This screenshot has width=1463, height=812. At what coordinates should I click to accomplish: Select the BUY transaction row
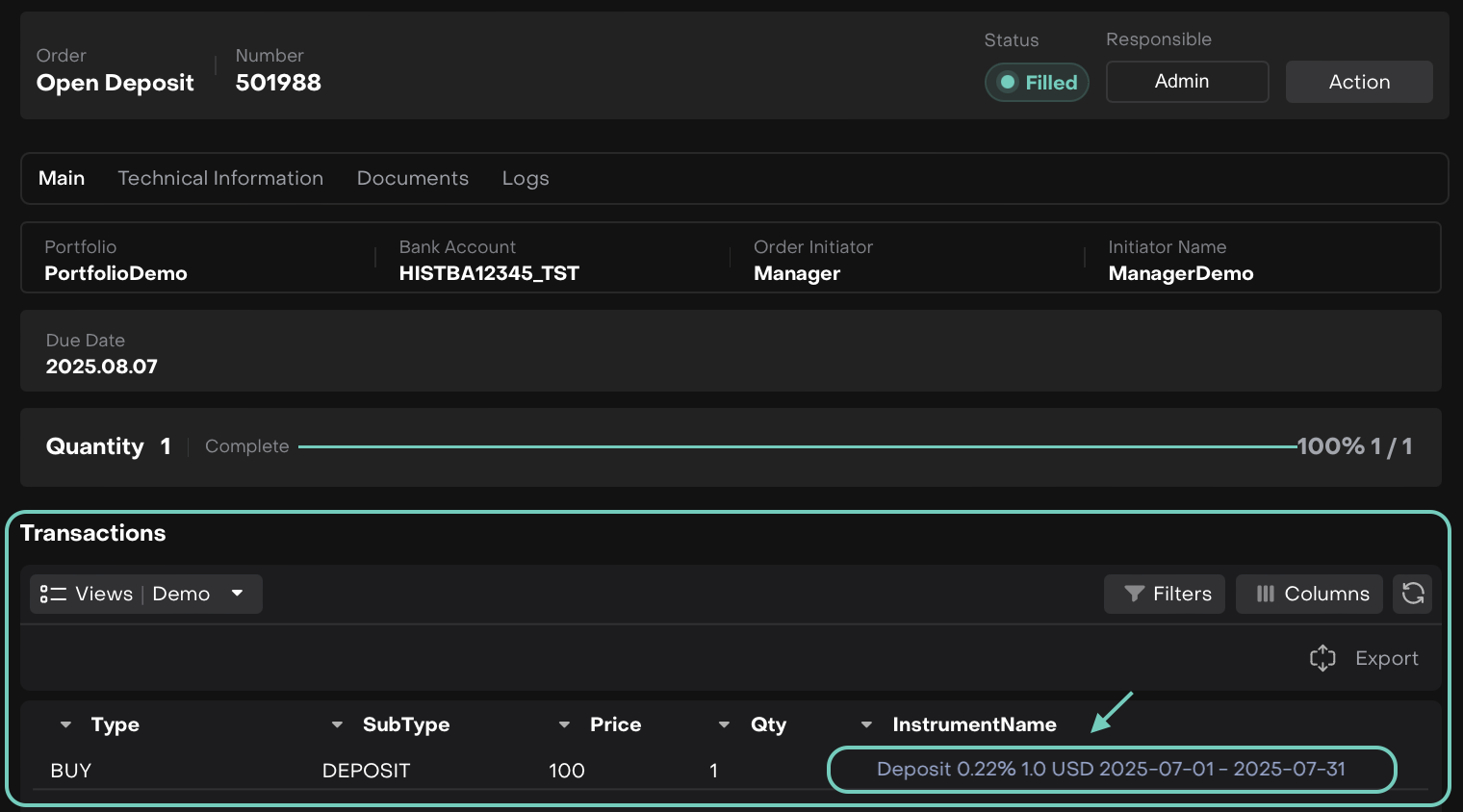[x=71, y=771]
